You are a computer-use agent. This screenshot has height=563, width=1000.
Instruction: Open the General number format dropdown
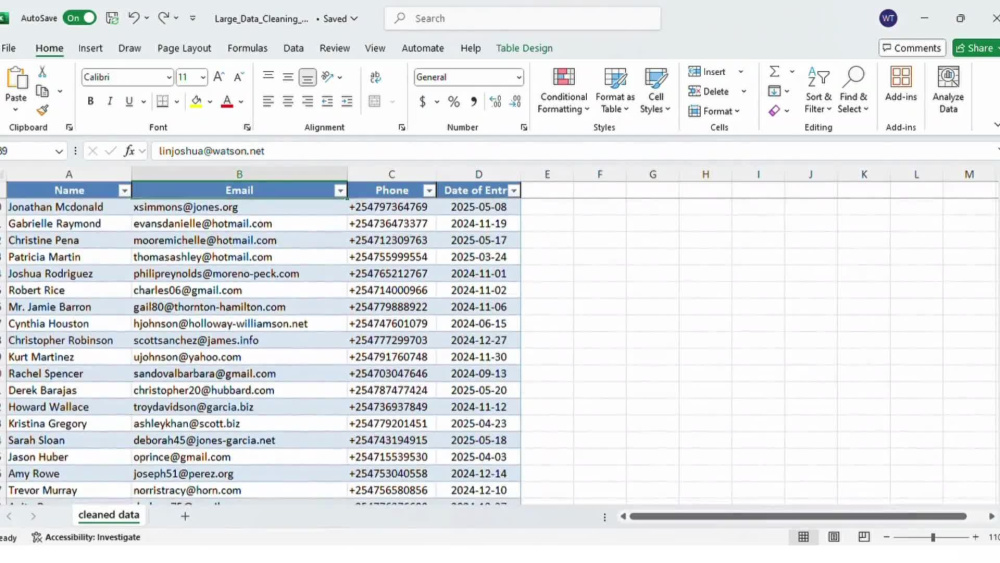click(518, 77)
